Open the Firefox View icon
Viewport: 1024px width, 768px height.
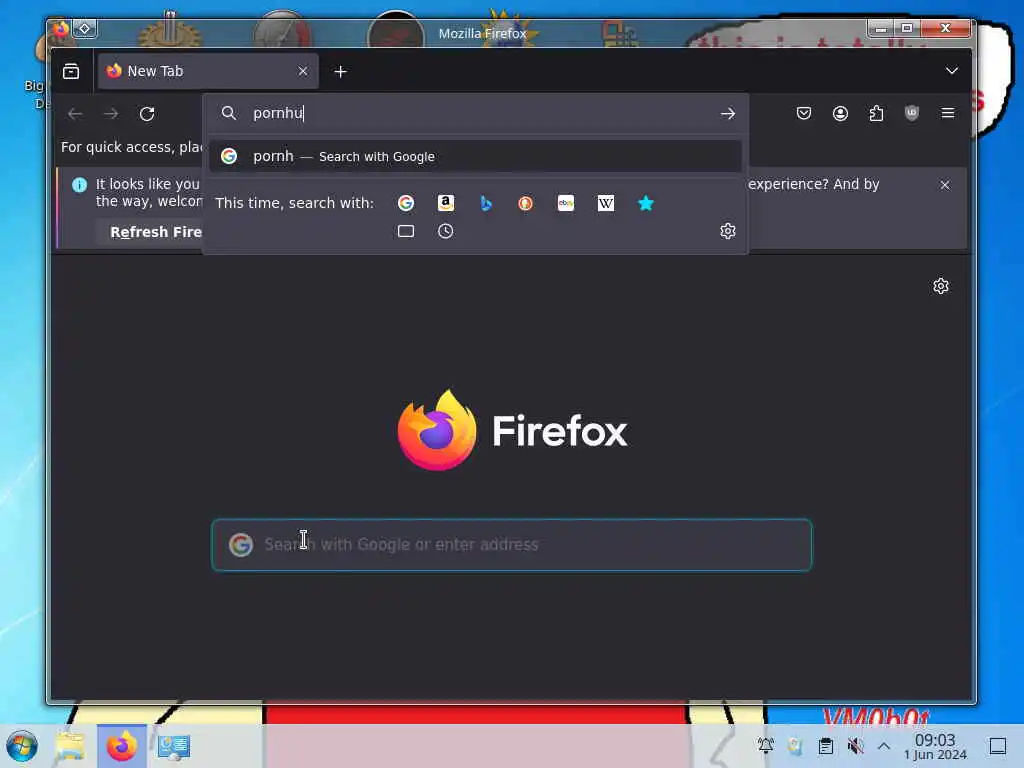(x=71, y=71)
